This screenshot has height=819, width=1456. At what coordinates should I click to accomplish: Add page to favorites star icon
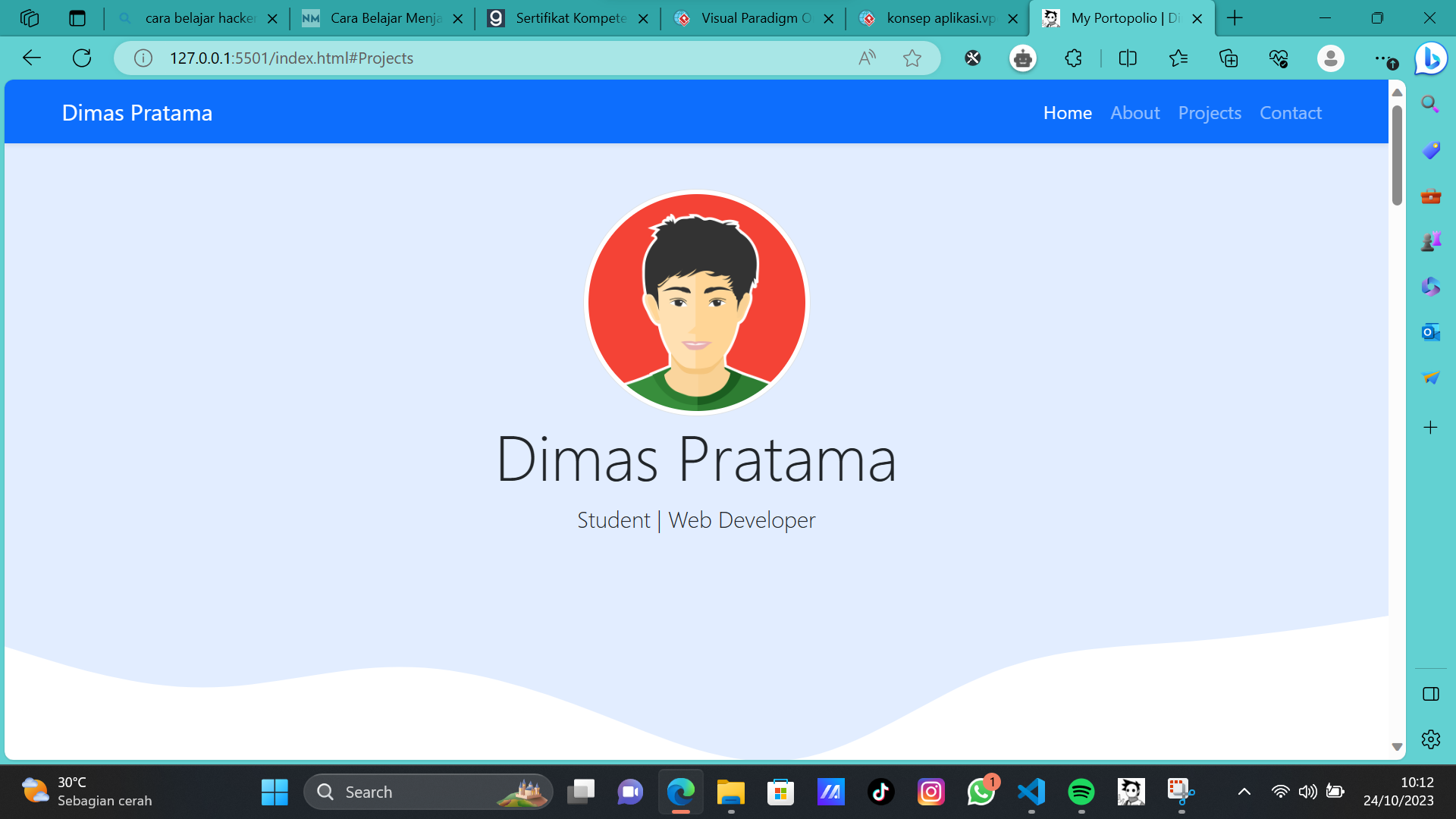pyautogui.click(x=912, y=58)
